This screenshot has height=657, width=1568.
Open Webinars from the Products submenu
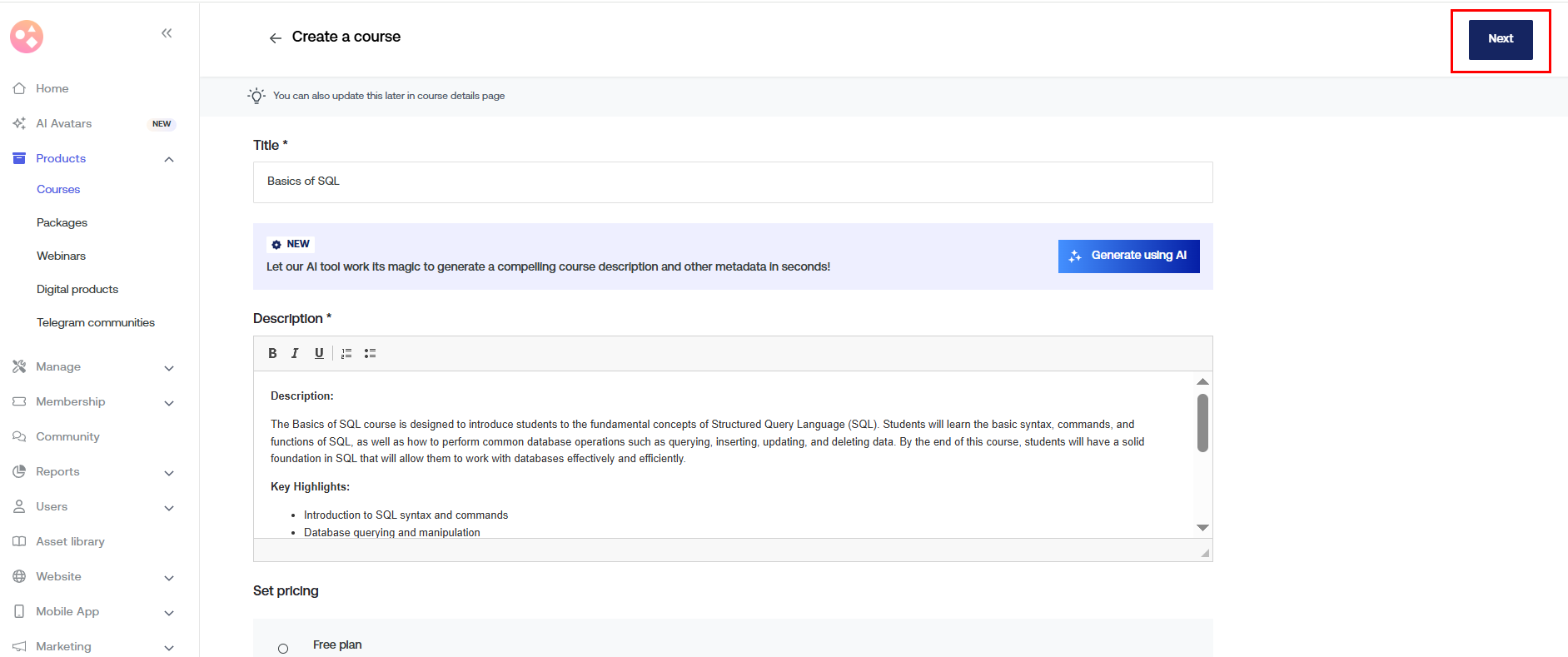click(x=61, y=256)
